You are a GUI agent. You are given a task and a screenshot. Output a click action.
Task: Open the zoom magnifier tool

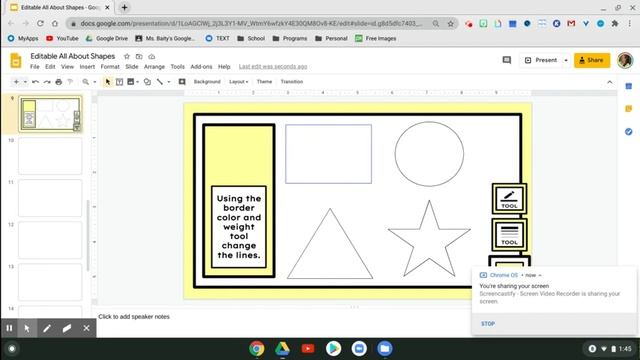[x=85, y=82]
